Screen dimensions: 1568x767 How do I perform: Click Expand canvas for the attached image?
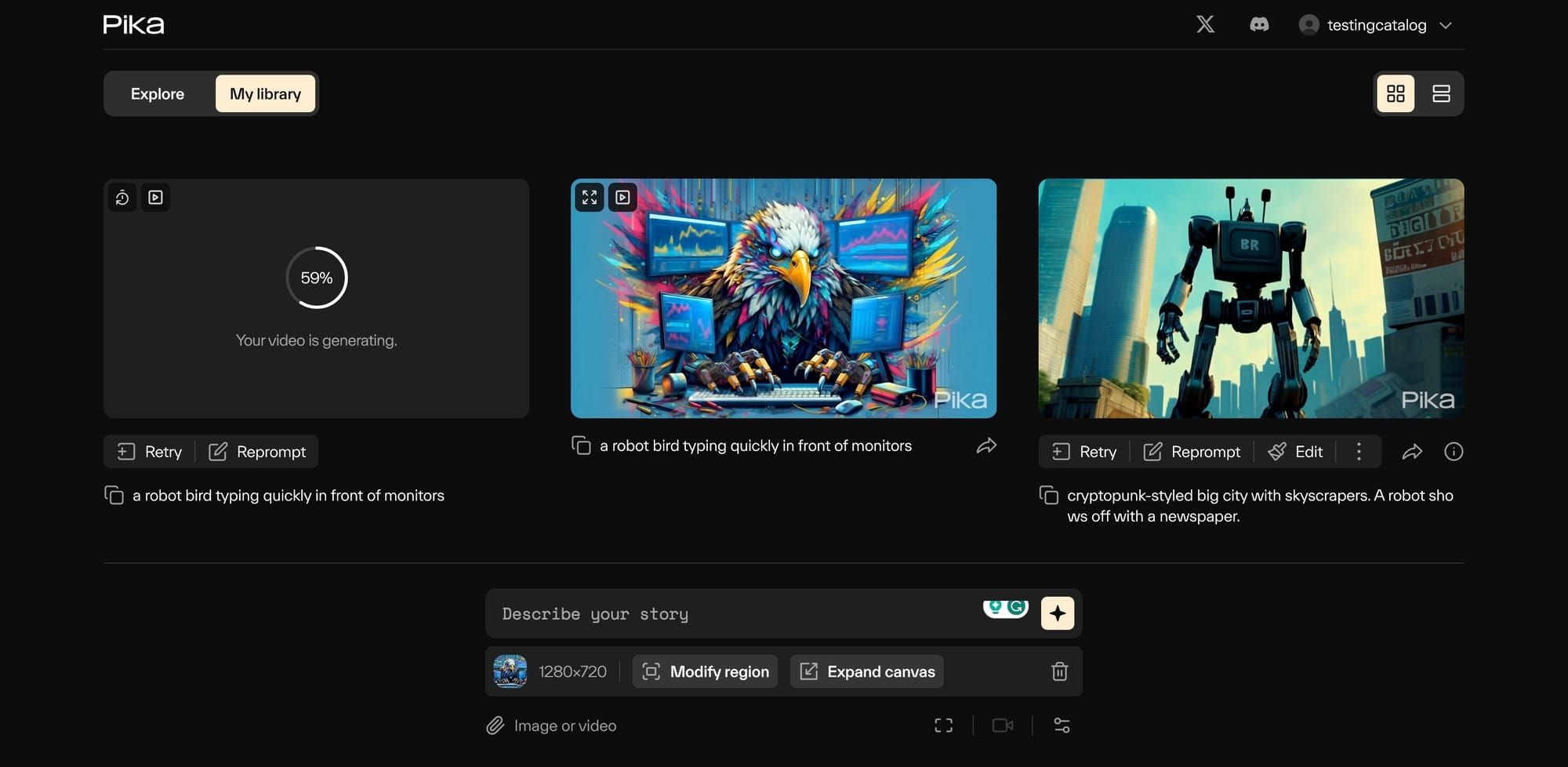866,671
